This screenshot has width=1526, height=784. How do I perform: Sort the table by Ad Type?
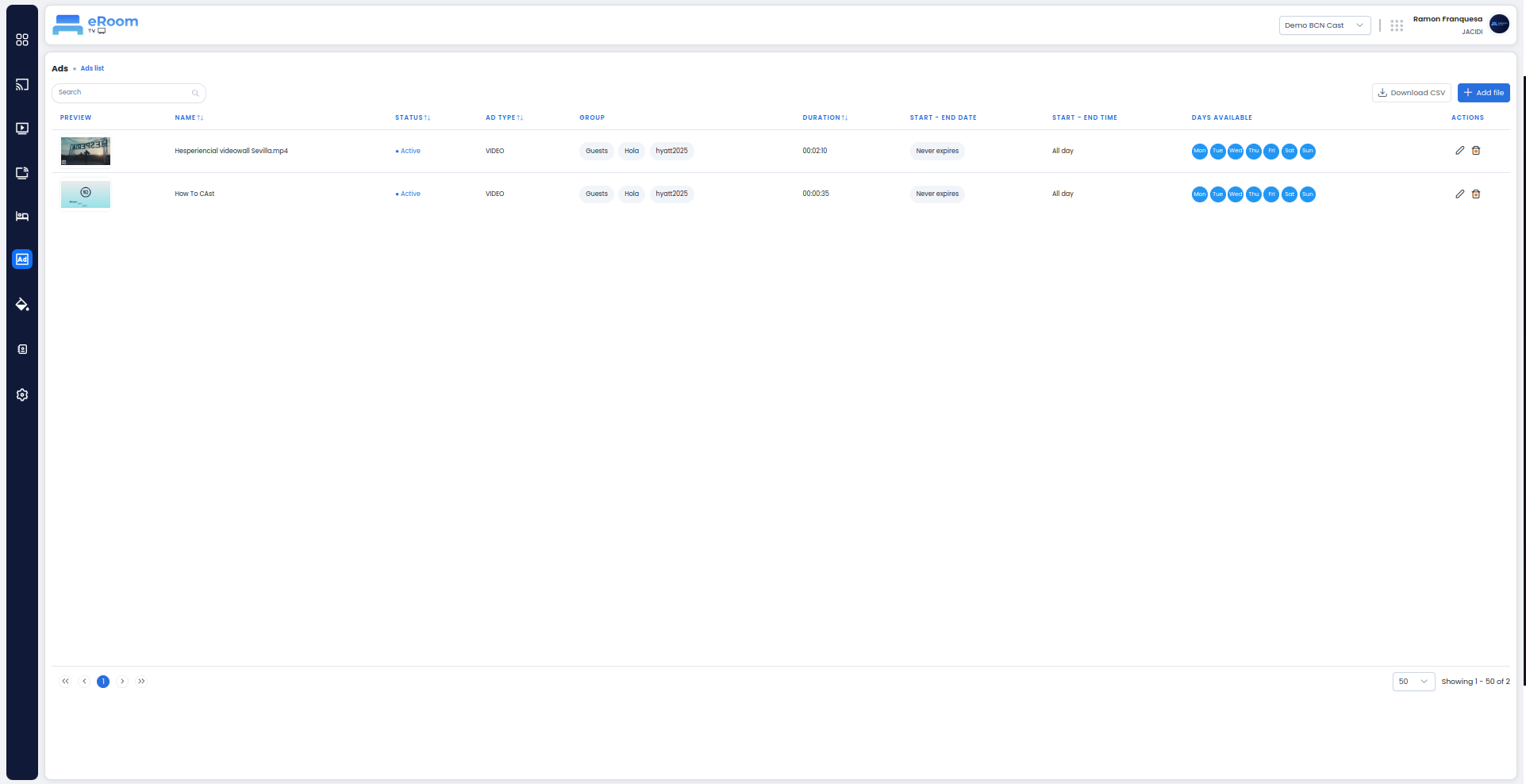tap(504, 117)
